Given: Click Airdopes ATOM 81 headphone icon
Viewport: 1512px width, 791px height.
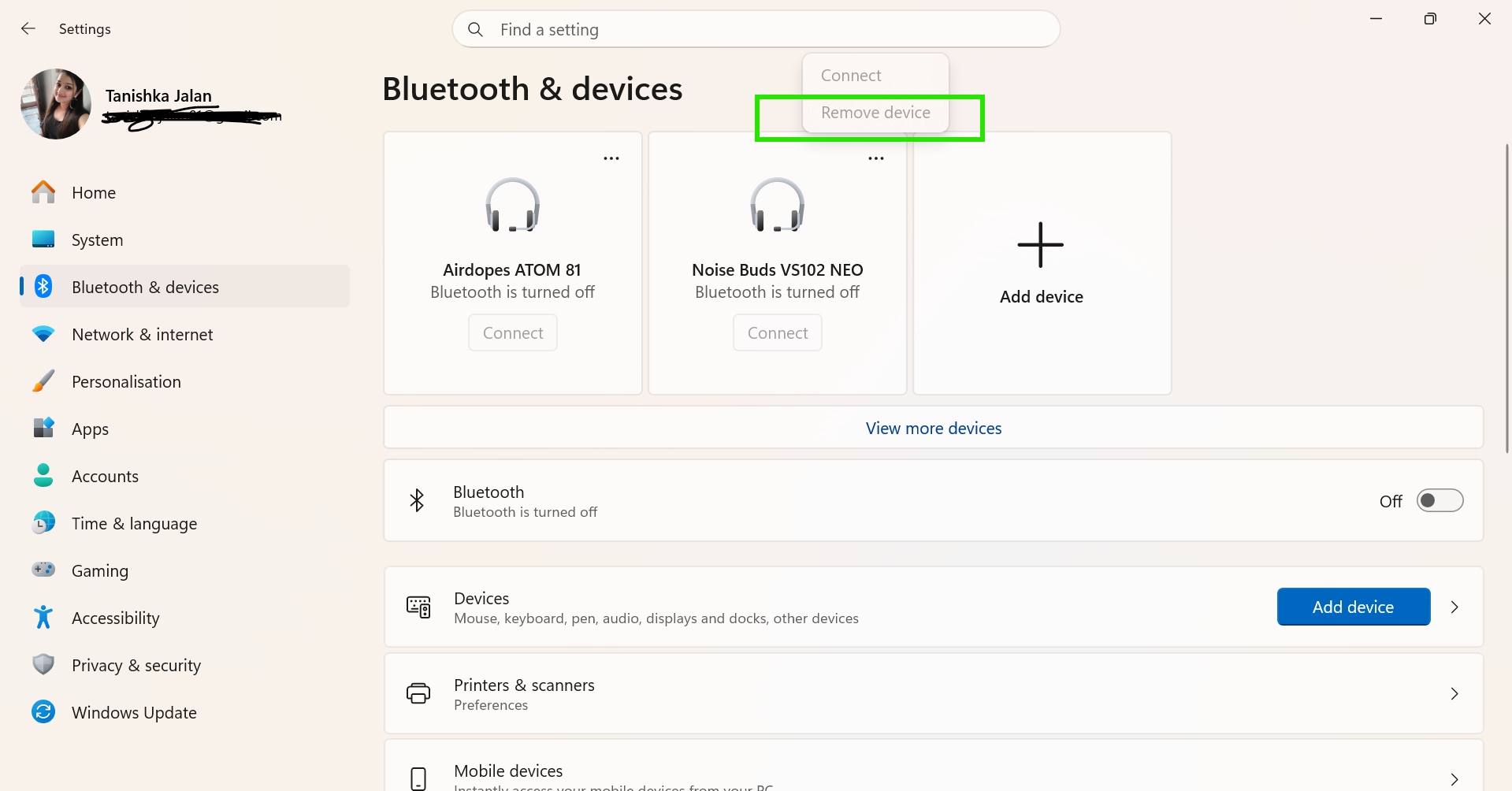Looking at the screenshot, I should click(513, 205).
